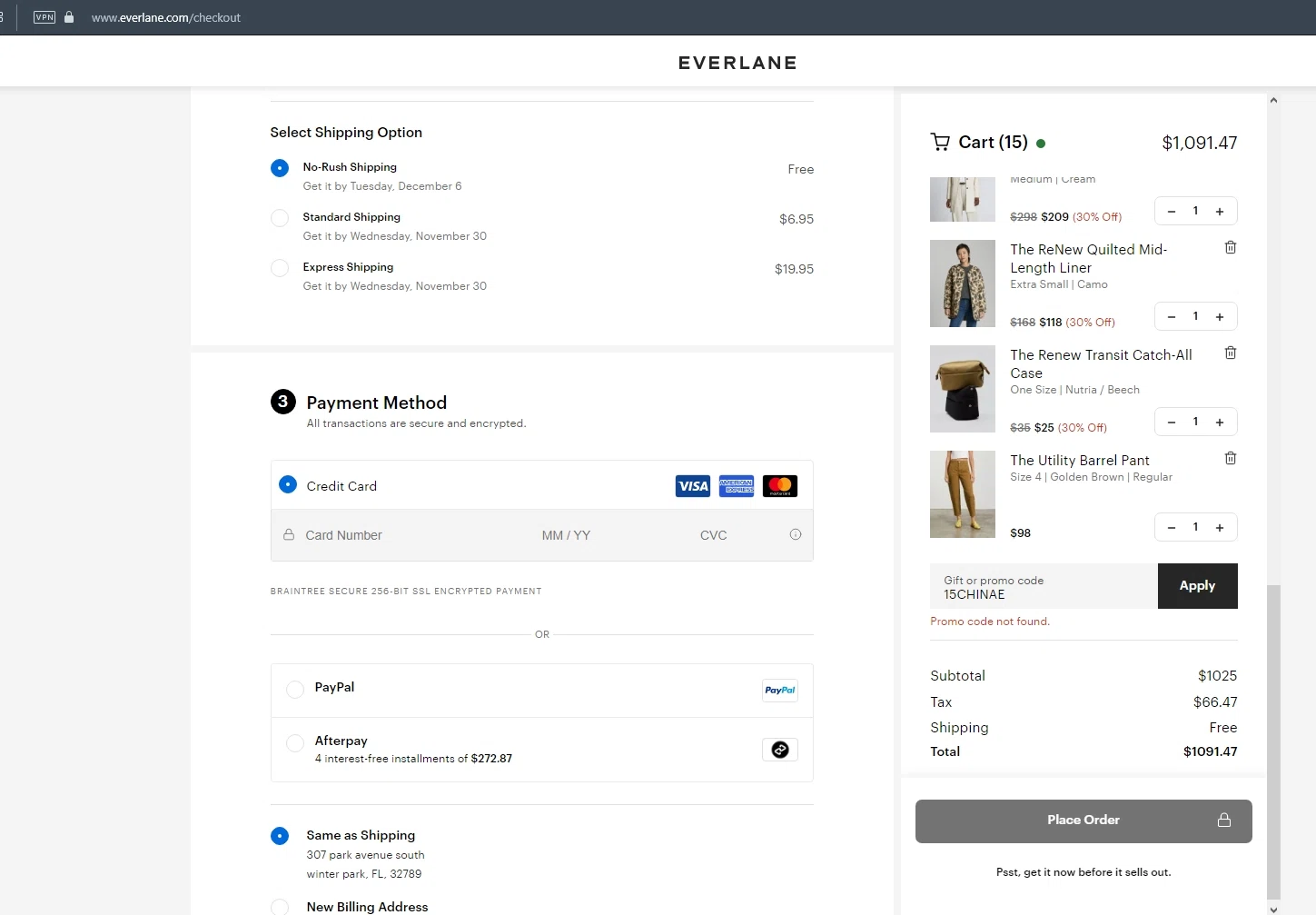
Task: Click the lock icon in Card Number field
Action: click(x=289, y=534)
